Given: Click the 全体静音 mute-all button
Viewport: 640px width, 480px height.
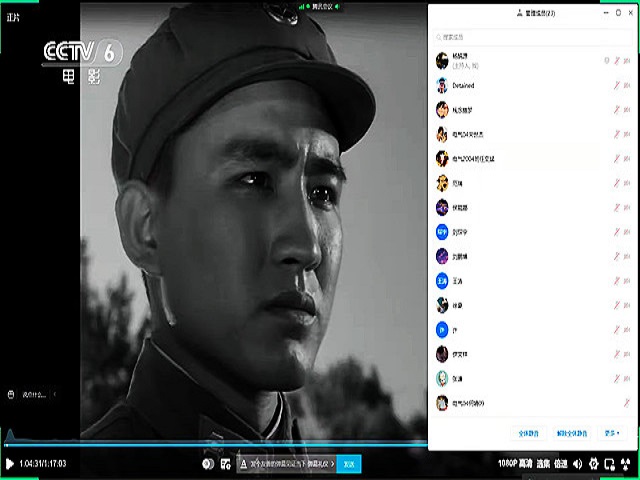Looking at the screenshot, I should 529,433.
